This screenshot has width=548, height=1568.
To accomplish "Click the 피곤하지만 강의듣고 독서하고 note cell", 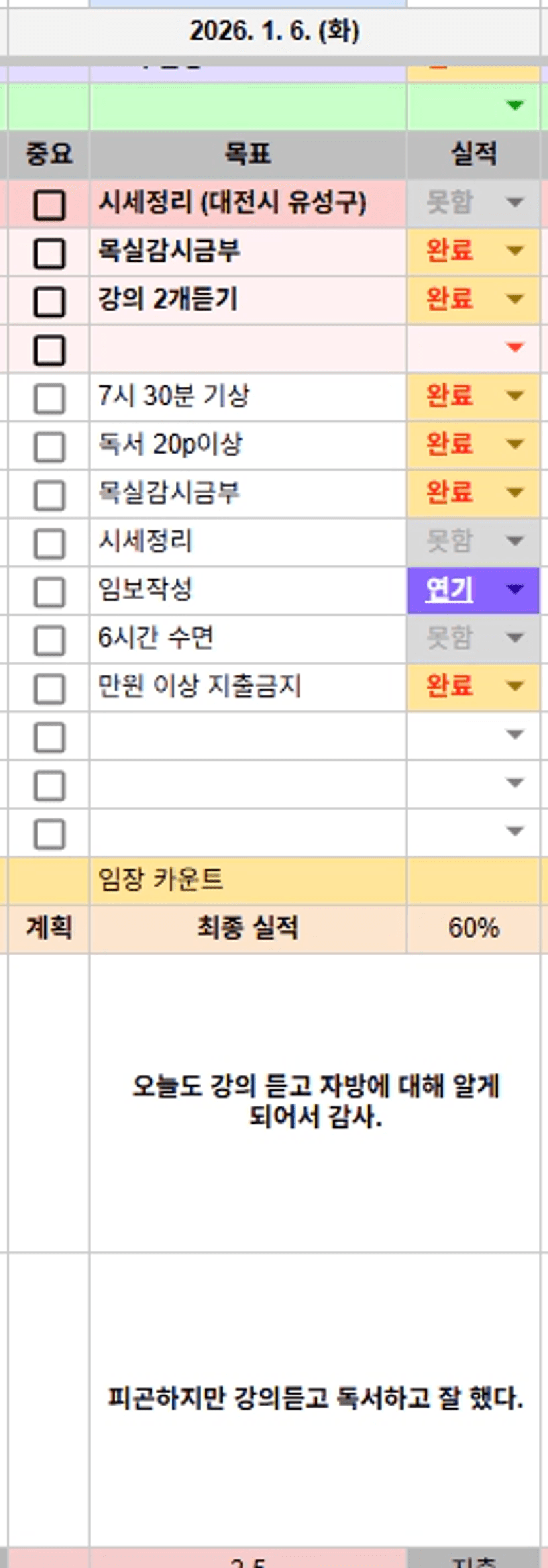I will [314, 1398].
